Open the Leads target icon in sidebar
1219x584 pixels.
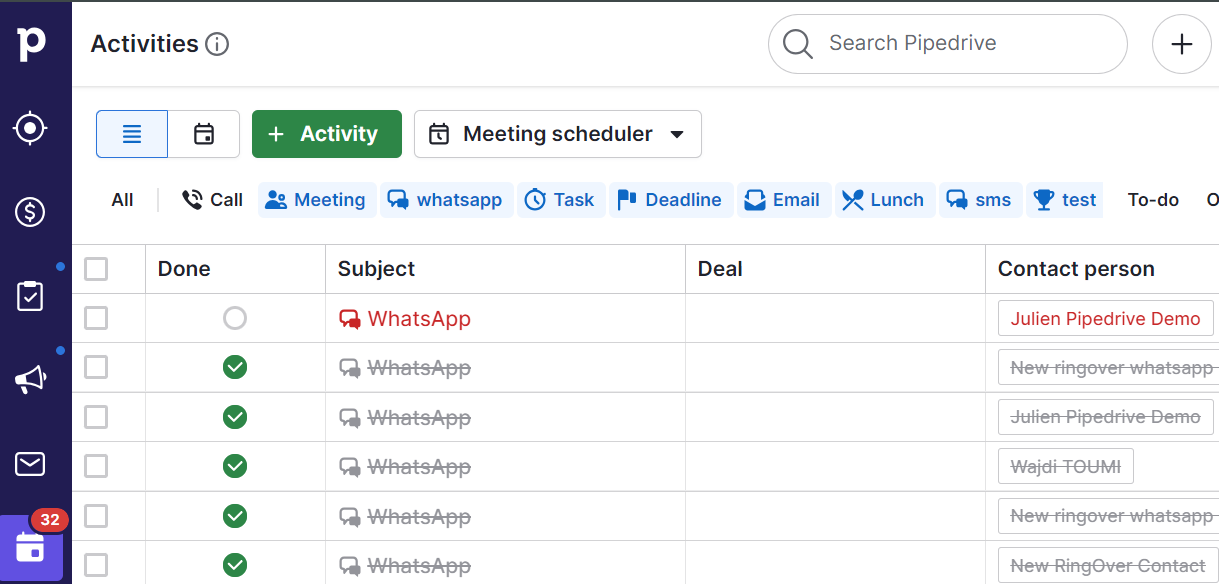[x=31, y=128]
